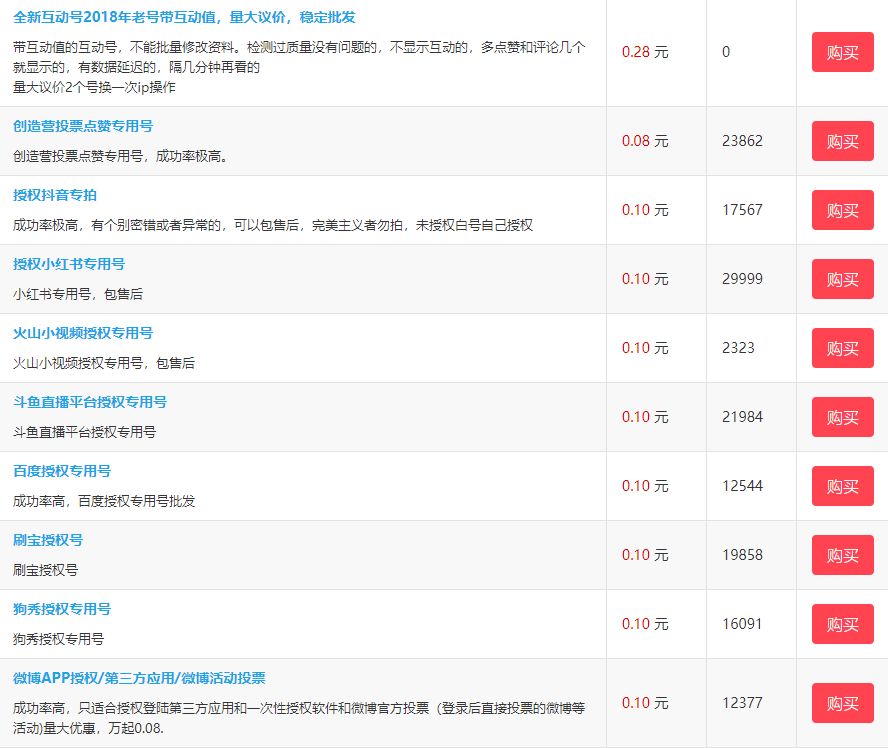Click stock count 19858

[742, 555]
